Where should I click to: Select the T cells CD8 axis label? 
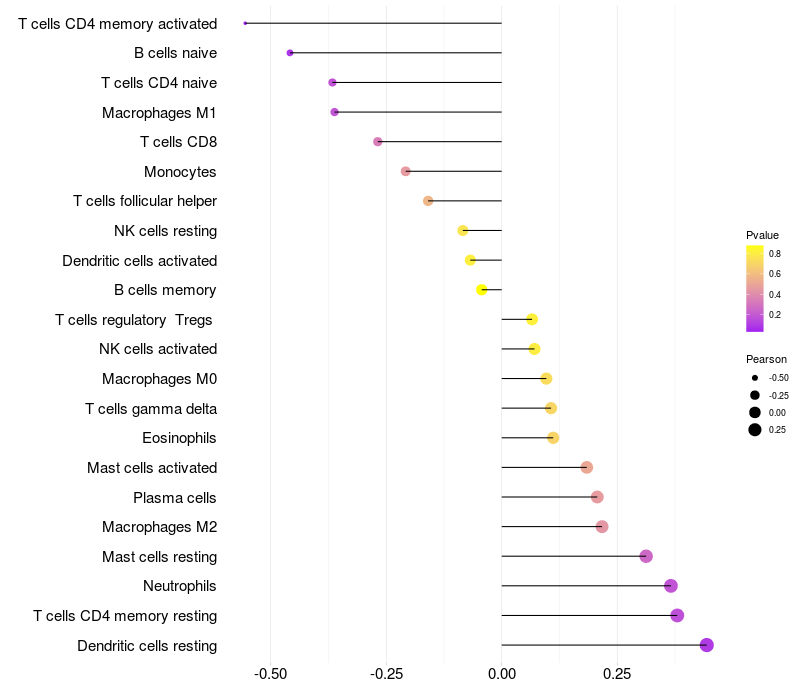[x=179, y=142]
